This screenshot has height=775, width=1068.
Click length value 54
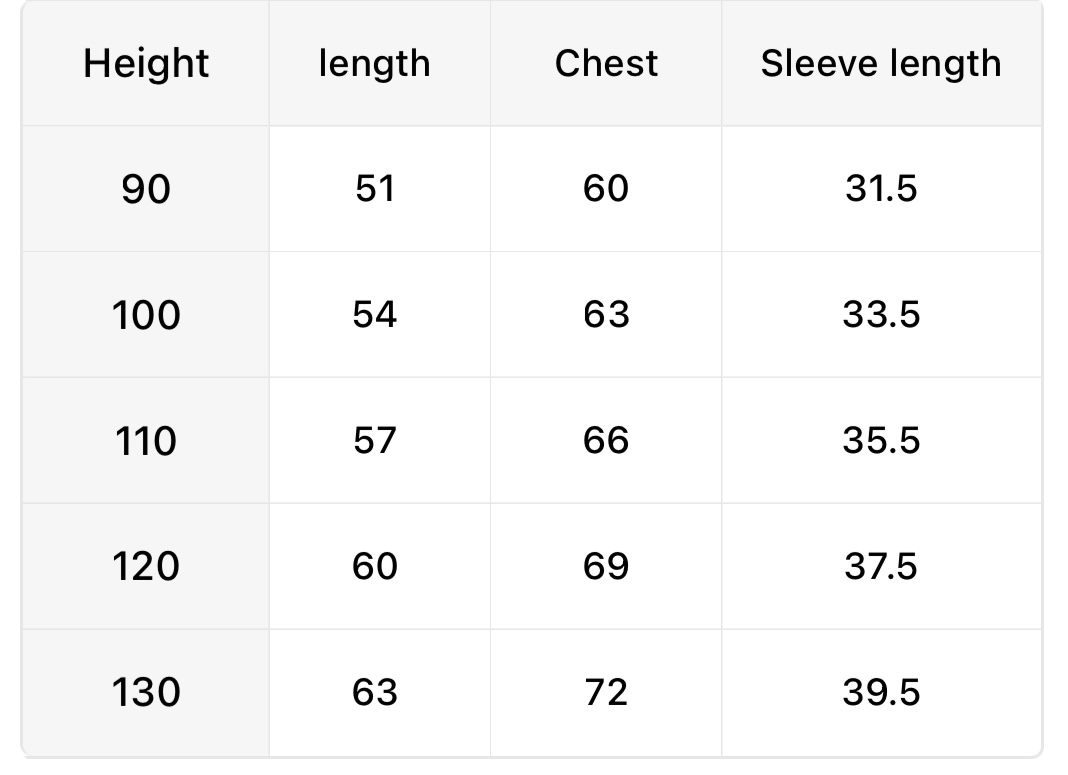[375, 315]
